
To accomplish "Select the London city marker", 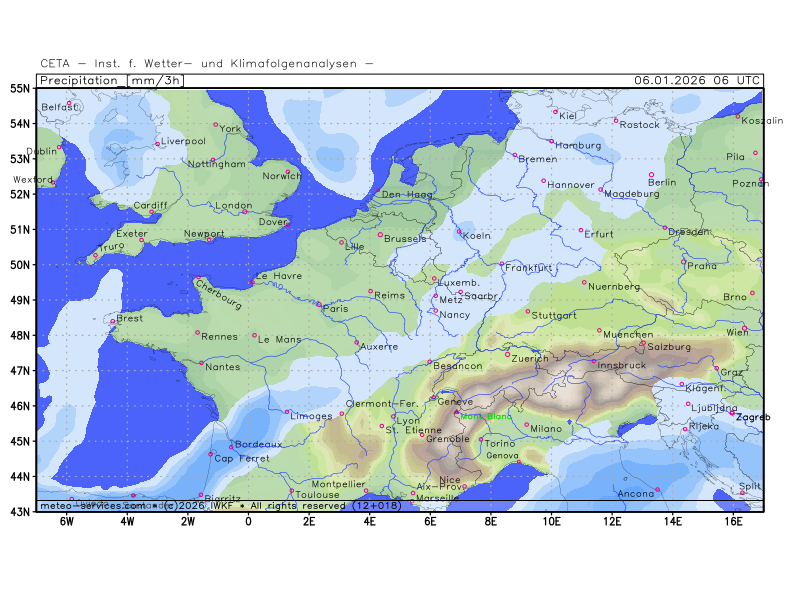I will (244, 211).
